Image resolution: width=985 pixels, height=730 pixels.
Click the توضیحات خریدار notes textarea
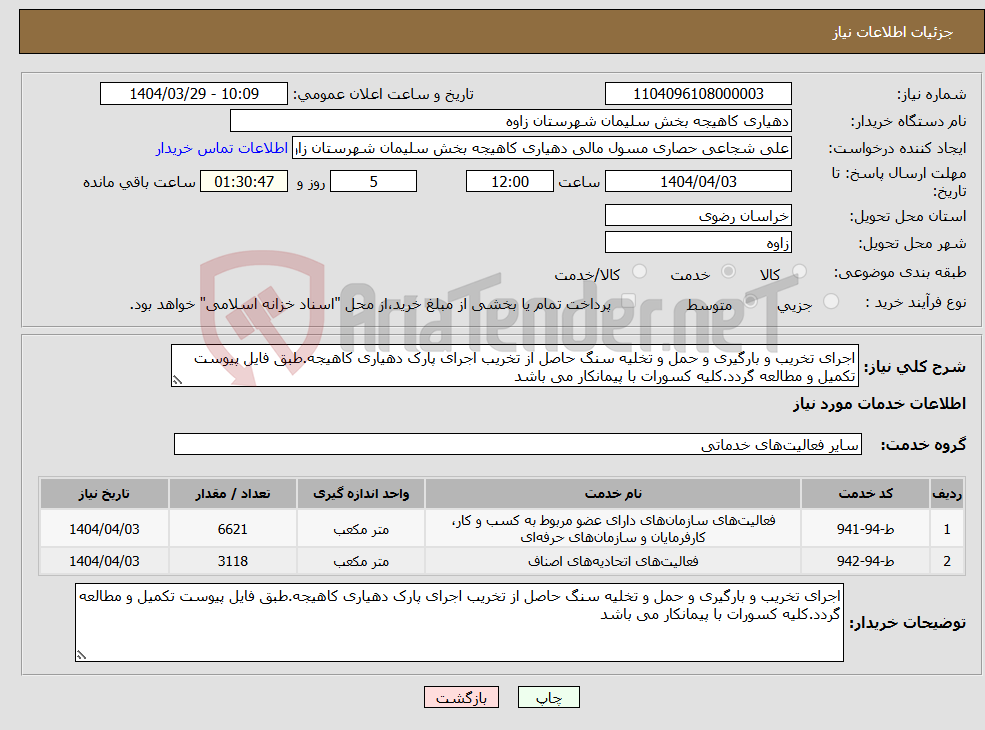point(459,622)
